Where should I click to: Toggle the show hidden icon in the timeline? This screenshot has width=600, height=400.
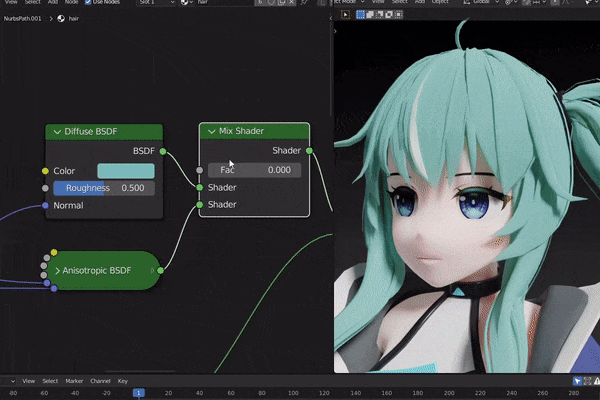(587, 381)
